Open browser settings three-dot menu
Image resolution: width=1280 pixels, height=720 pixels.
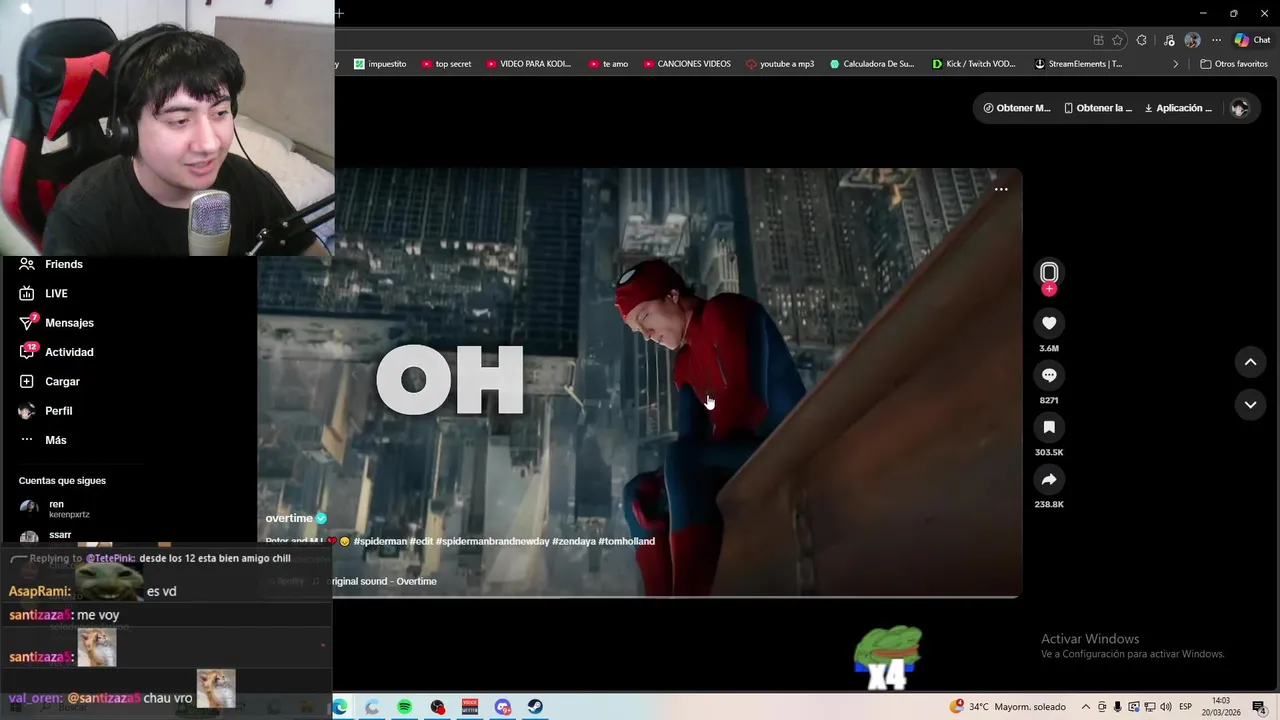(1216, 40)
